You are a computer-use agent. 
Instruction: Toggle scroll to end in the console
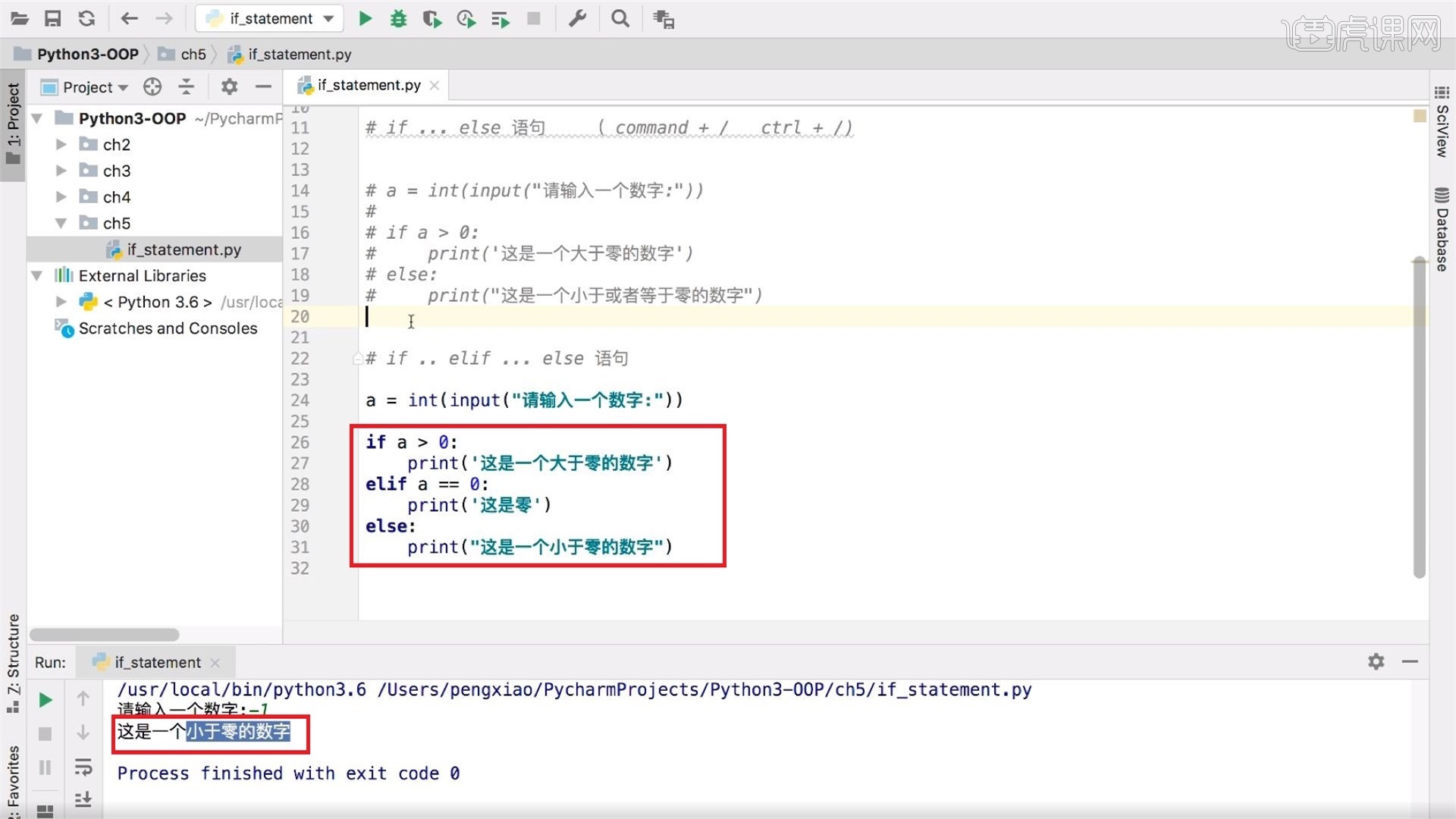click(x=83, y=799)
